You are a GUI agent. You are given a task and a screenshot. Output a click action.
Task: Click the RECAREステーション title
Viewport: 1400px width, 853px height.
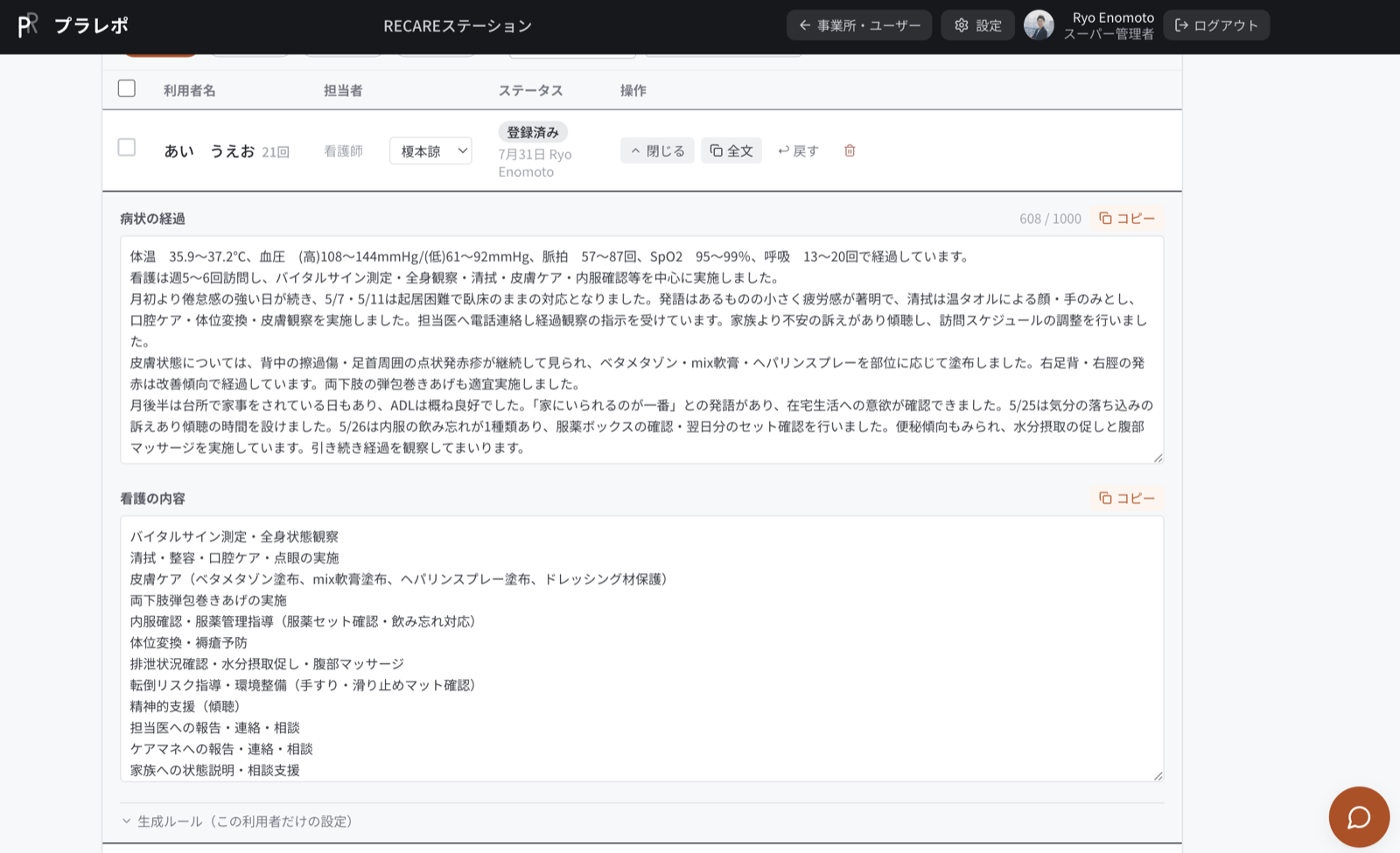(458, 25)
